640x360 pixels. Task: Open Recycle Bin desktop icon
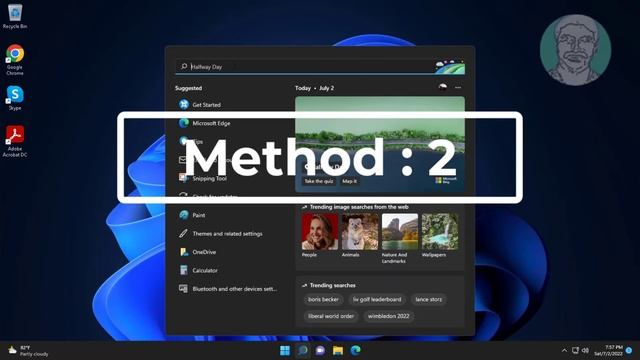15,16
